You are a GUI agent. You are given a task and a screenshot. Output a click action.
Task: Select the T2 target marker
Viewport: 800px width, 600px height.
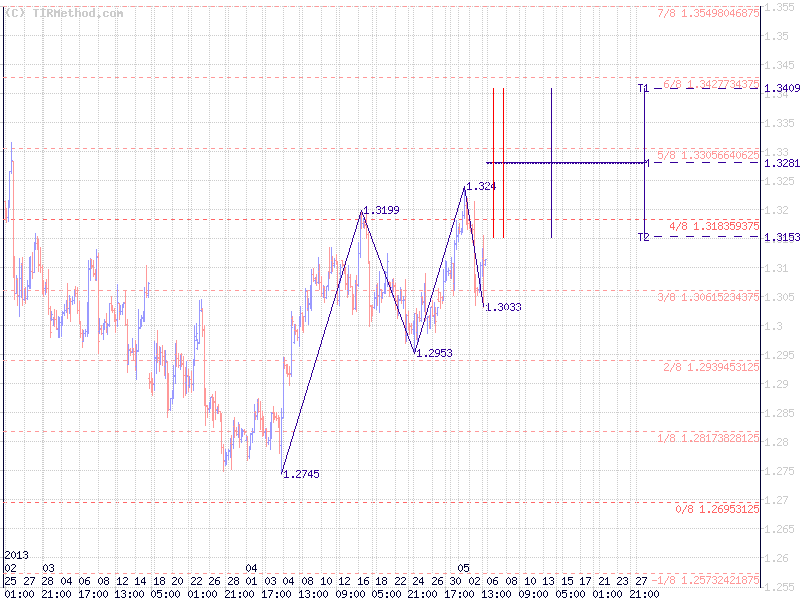[x=643, y=237]
